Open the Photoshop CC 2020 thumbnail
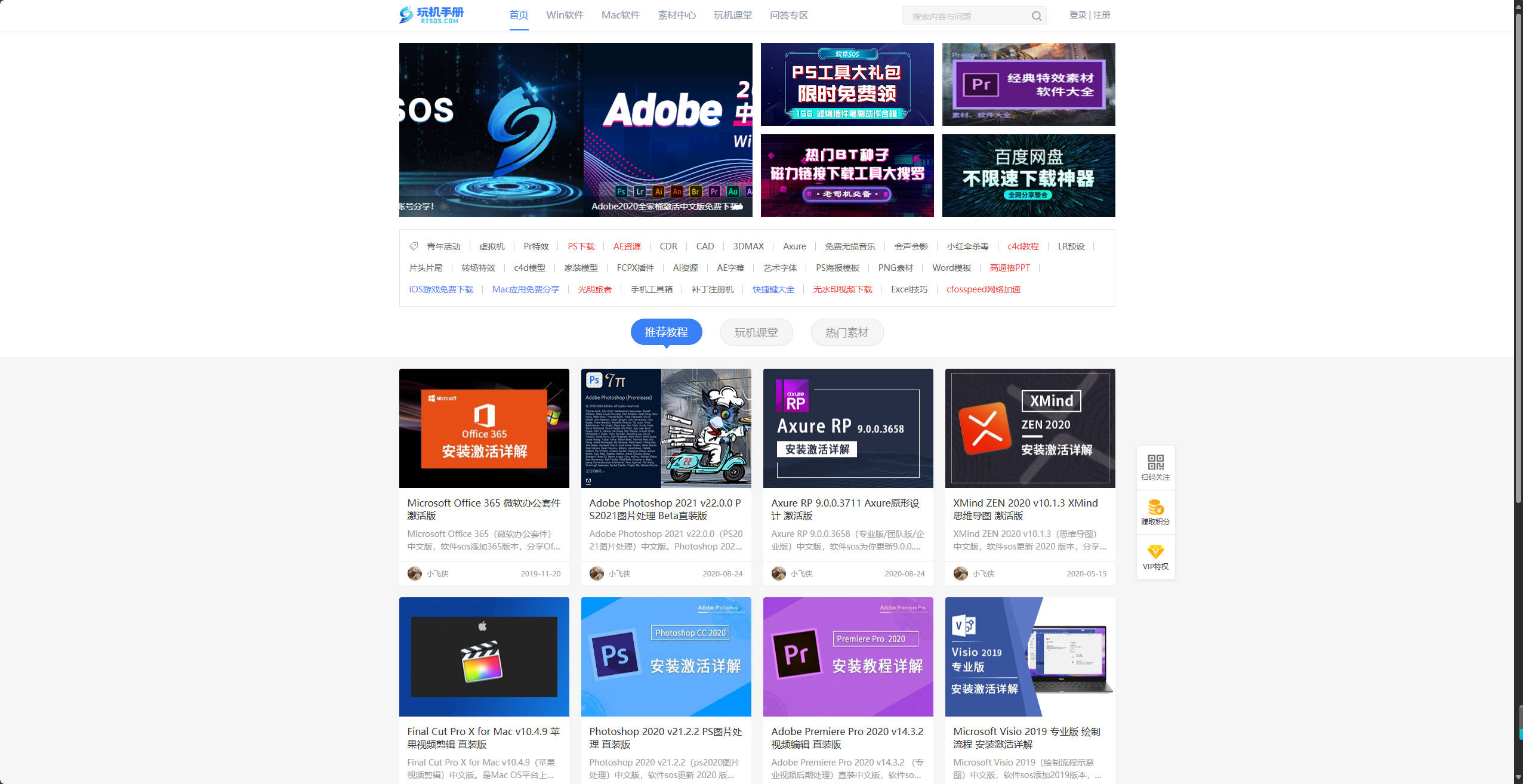1523x784 pixels. click(x=666, y=657)
